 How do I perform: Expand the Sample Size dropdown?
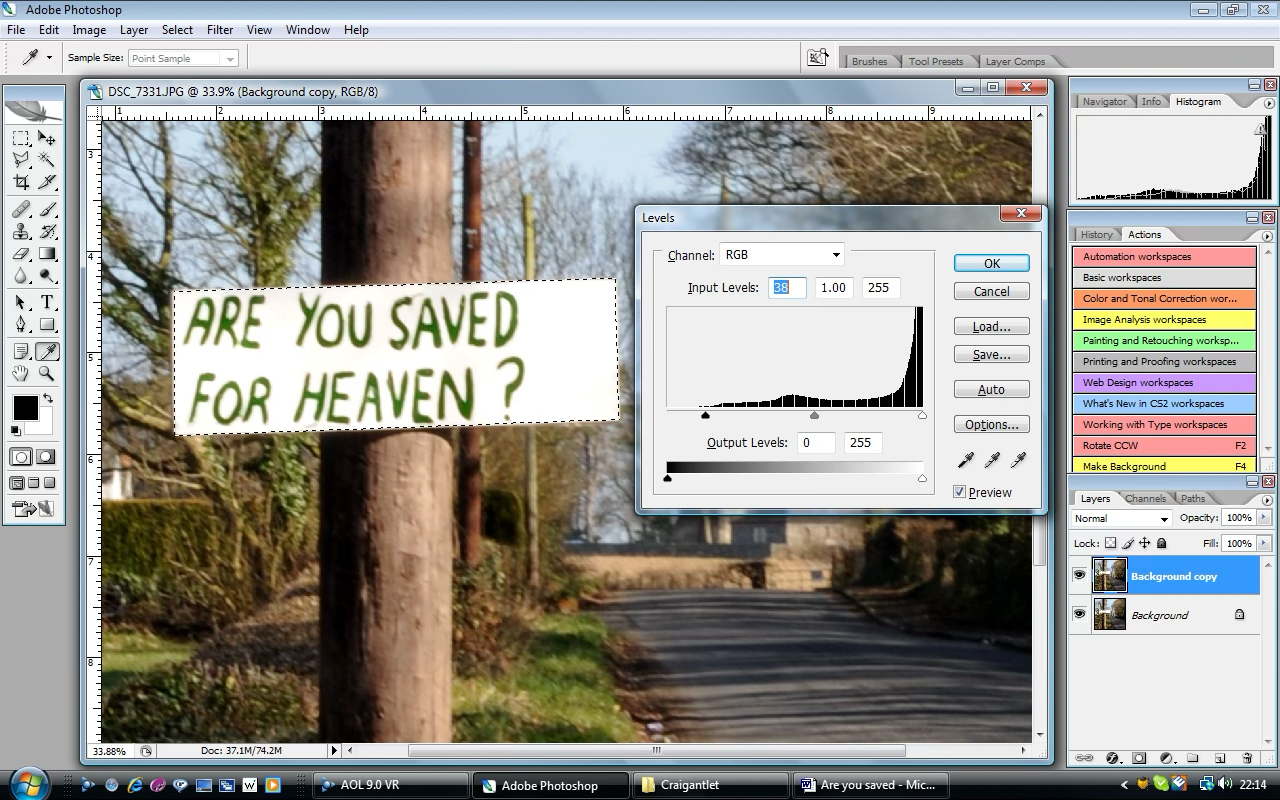pos(184,58)
